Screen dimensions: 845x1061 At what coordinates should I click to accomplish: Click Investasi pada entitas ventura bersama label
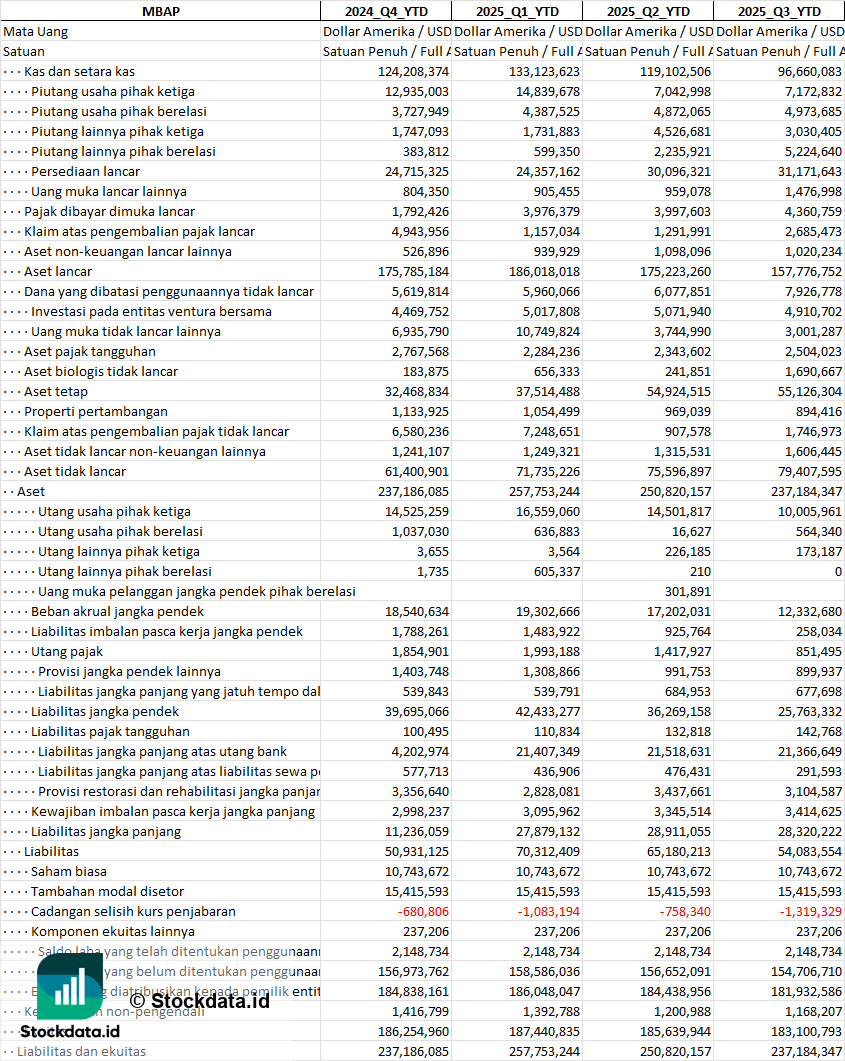click(x=151, y=311)
